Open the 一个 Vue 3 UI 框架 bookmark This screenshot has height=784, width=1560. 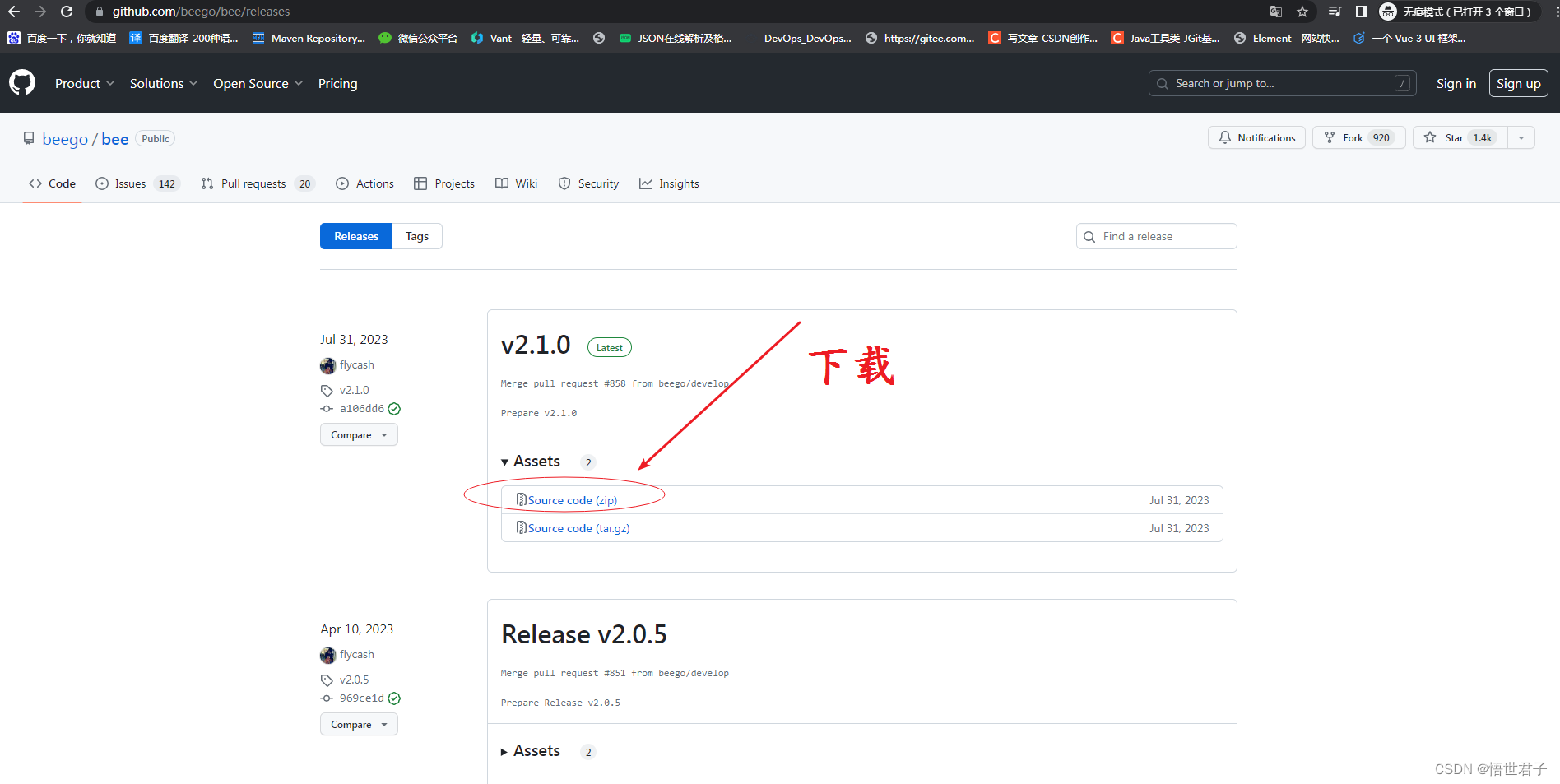pyautogui.click(x=1409, y=38)
